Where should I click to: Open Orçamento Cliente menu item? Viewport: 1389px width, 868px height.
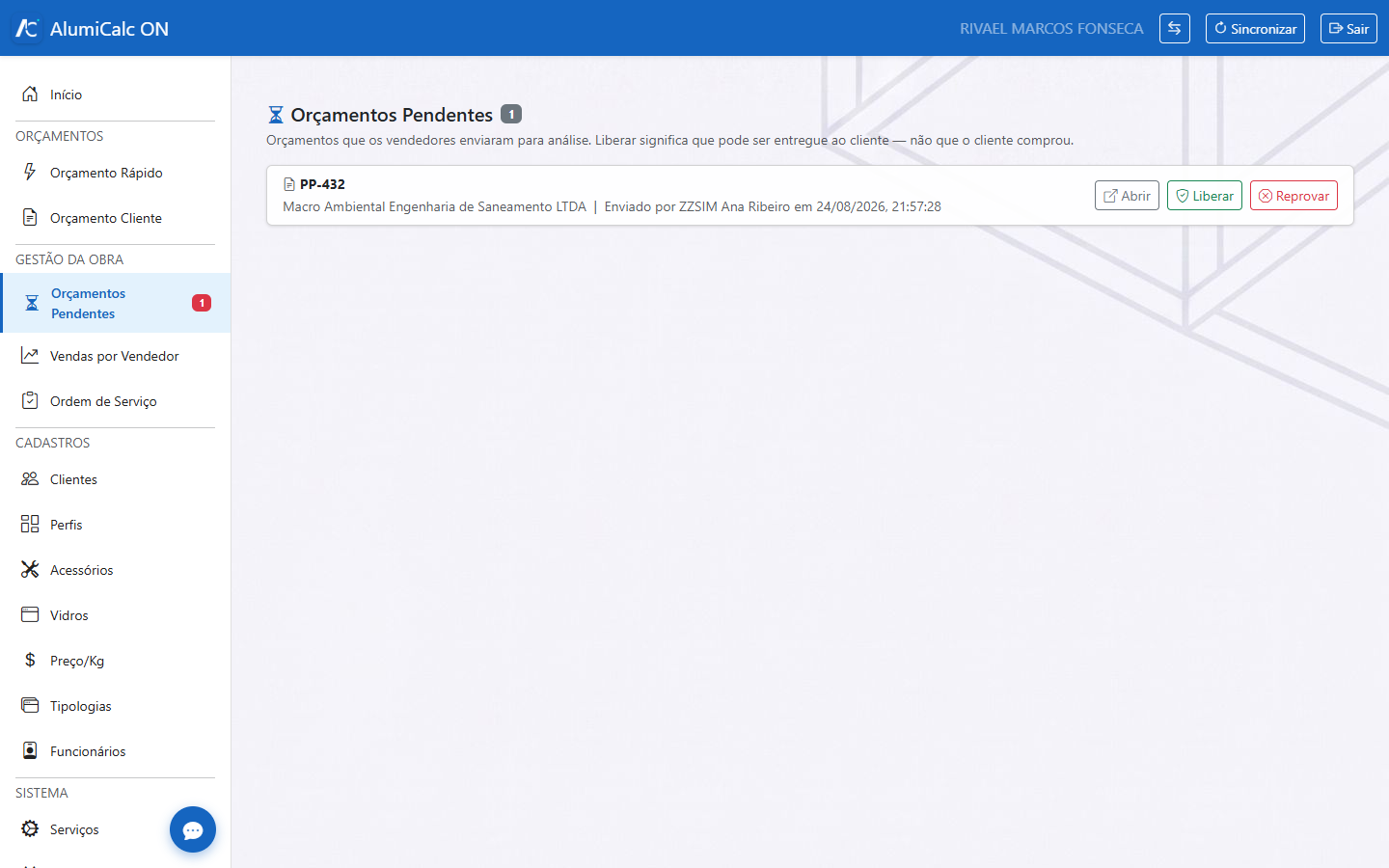[116, 218]
